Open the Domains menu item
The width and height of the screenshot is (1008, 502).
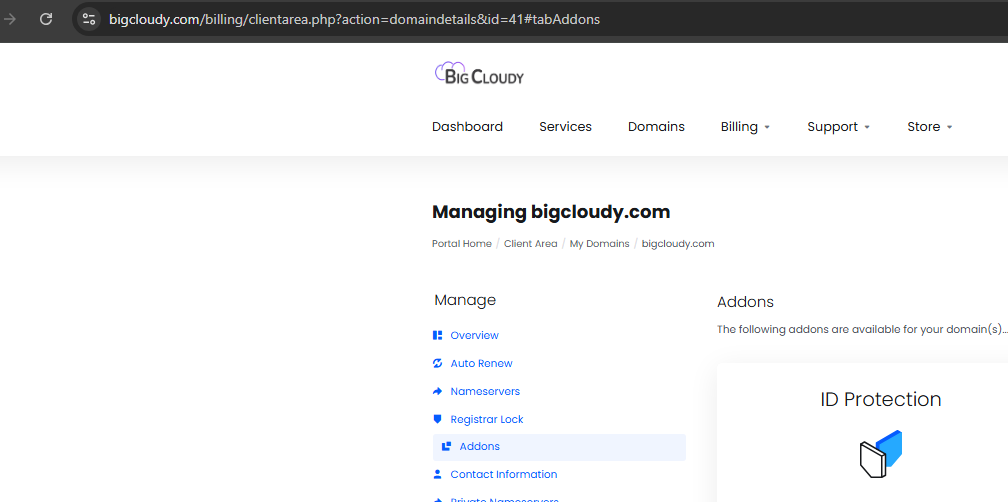[656, 127]
